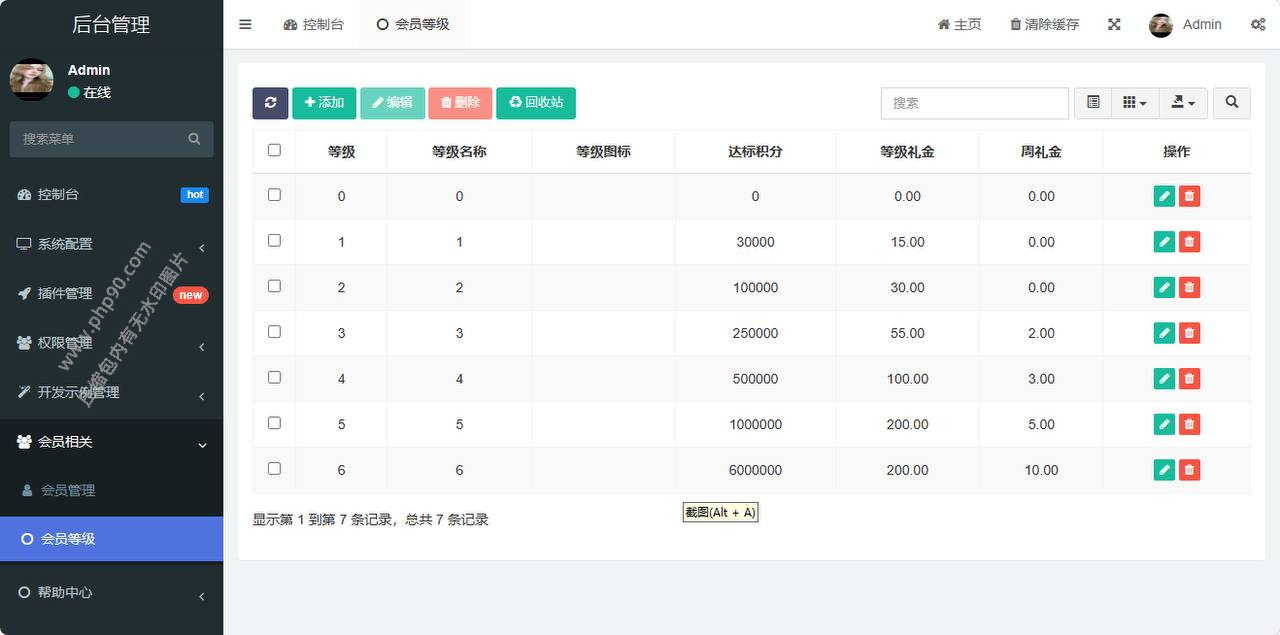Click the 添加 add button
Viewport: 1280px width, 635px height.
click(x=324, y=103)
